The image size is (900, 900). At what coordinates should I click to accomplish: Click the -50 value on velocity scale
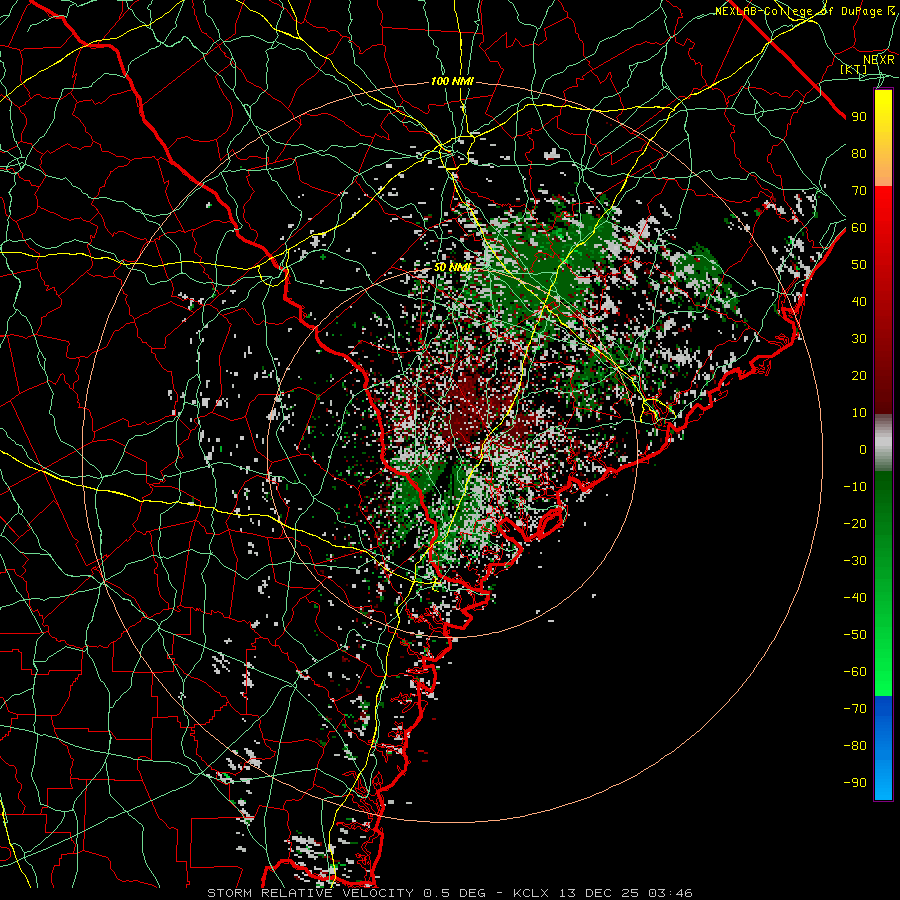pyautogui.click(x=855, y=635)
